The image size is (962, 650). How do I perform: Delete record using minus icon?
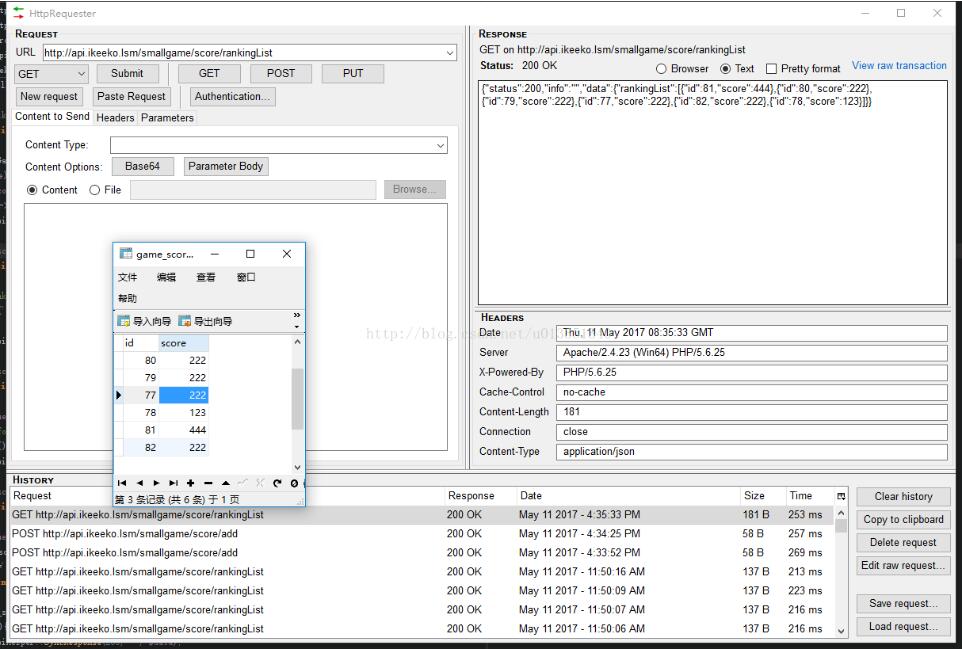208,483
